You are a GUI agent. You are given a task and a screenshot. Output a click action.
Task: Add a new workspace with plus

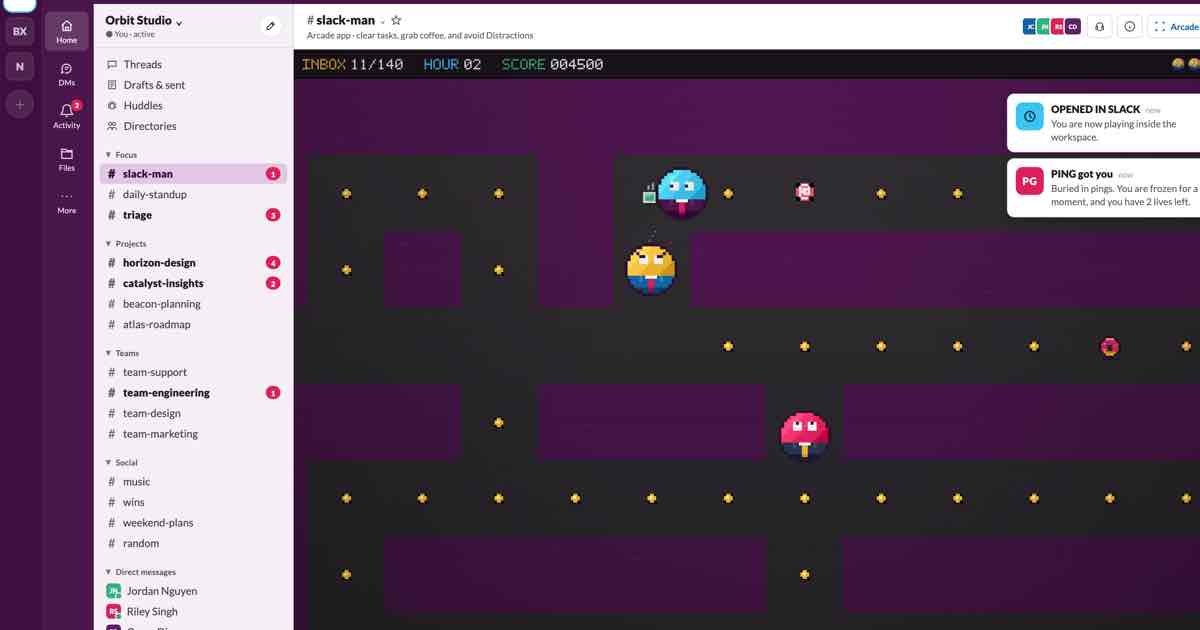pos(19,104)
